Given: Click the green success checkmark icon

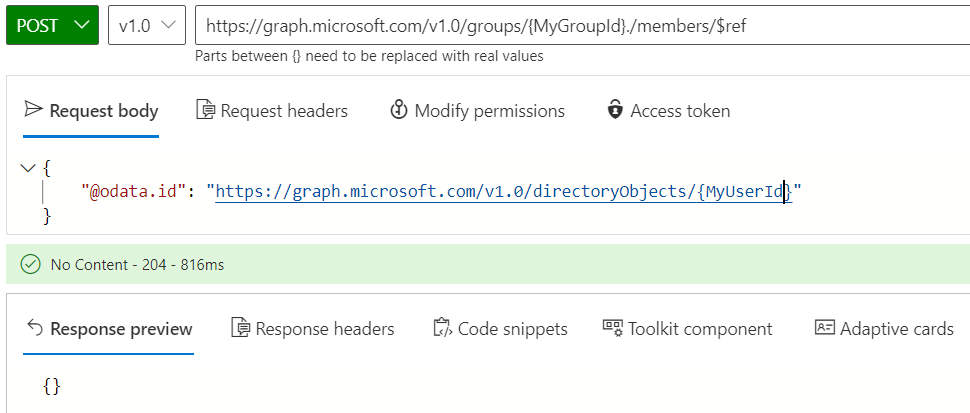Looking at the screenshot, I should 30,265.
